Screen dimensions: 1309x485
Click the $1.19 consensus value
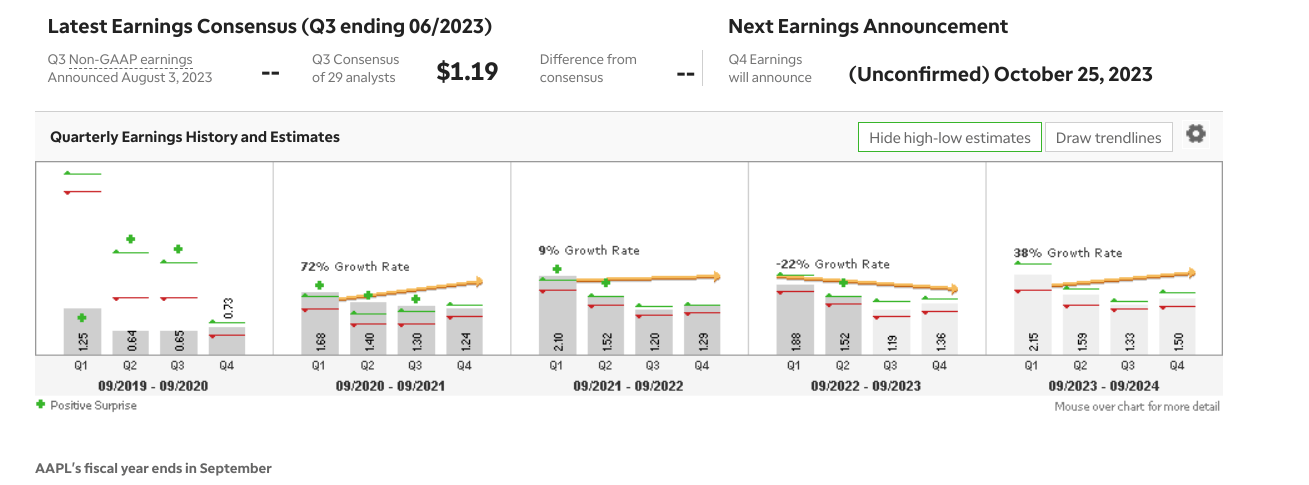(x=468, y=72)
